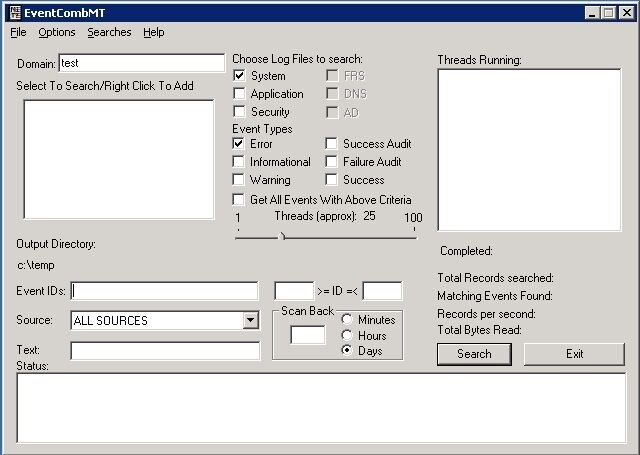
Task: Click the Search button
Action: coord(474,354)
